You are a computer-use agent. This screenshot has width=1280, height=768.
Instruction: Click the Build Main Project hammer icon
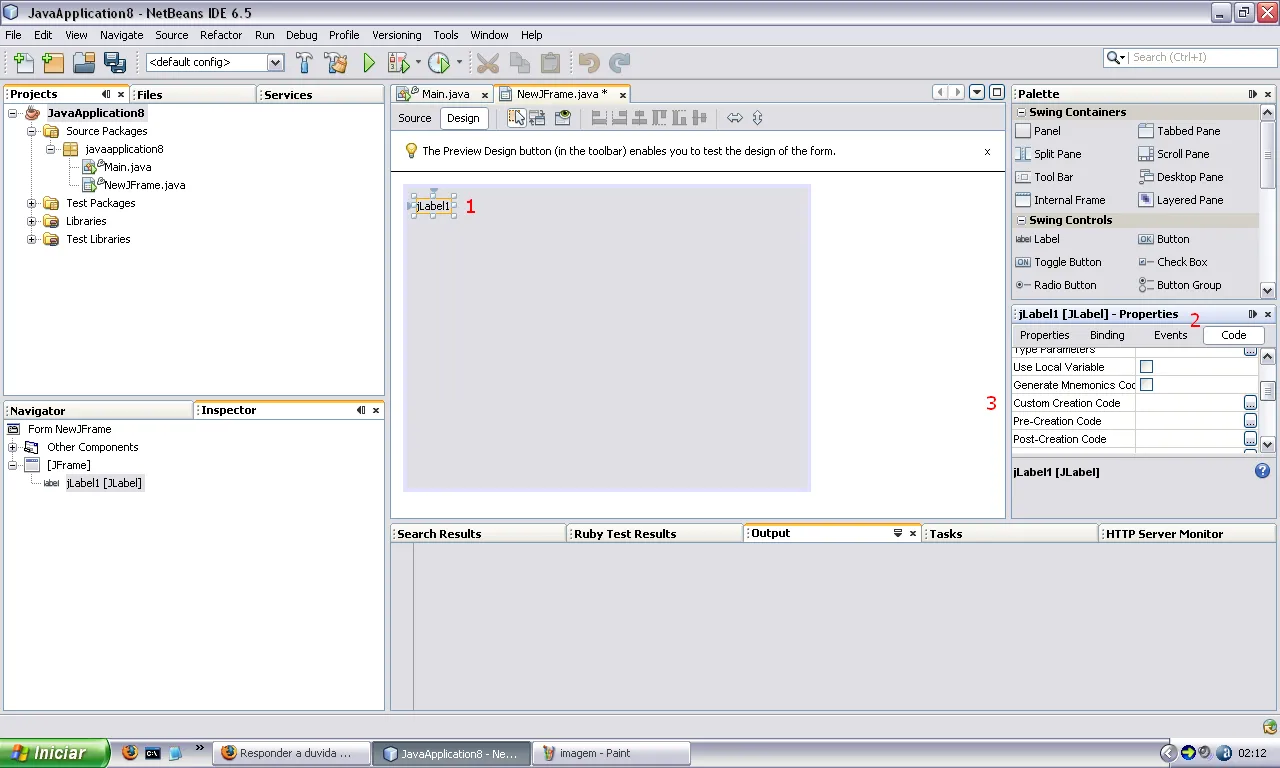[305, 63]
